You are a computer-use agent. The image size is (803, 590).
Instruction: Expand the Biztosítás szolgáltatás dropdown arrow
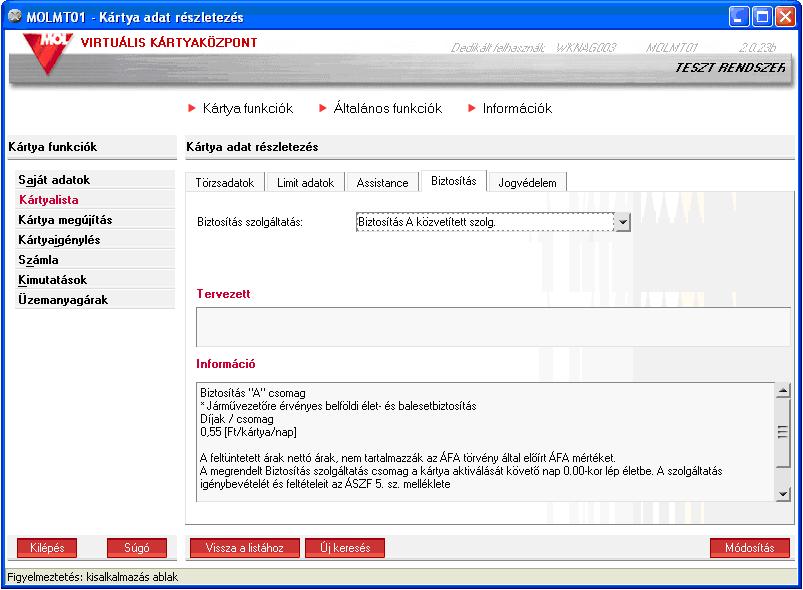[622, 222]
